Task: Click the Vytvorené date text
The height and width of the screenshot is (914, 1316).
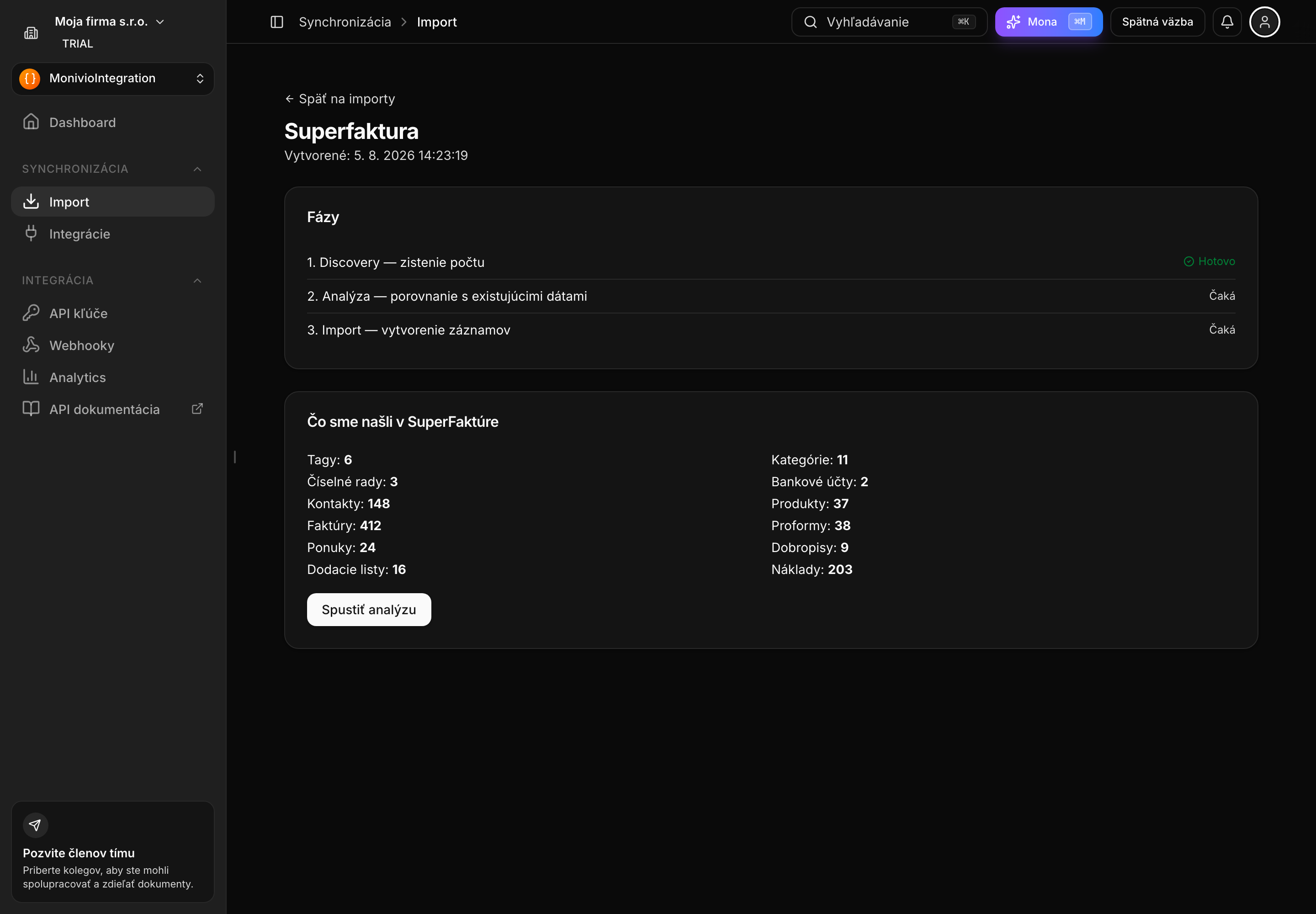Action: pos(376,155)
